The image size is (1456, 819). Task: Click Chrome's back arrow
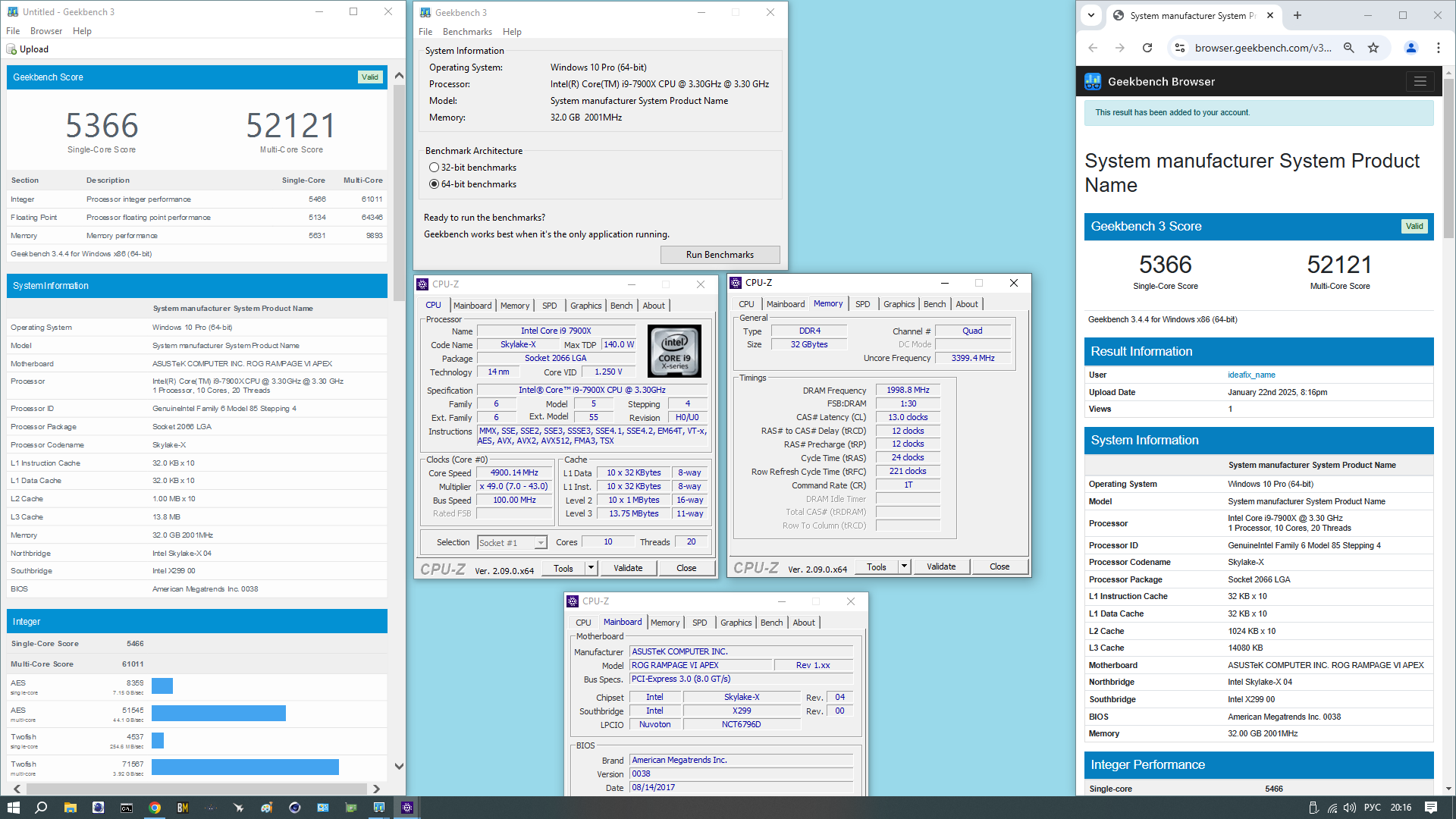click(1093, 48)
